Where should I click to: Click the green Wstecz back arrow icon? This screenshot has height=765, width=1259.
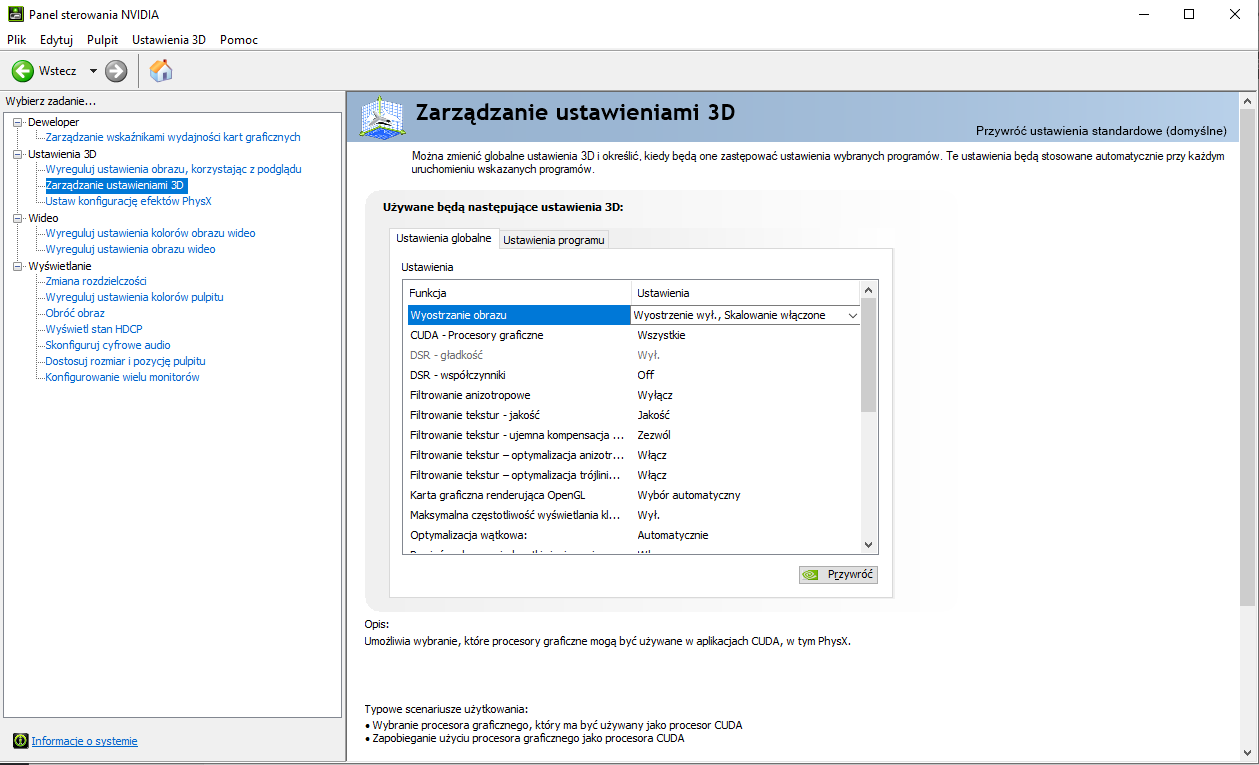[23, 71]
